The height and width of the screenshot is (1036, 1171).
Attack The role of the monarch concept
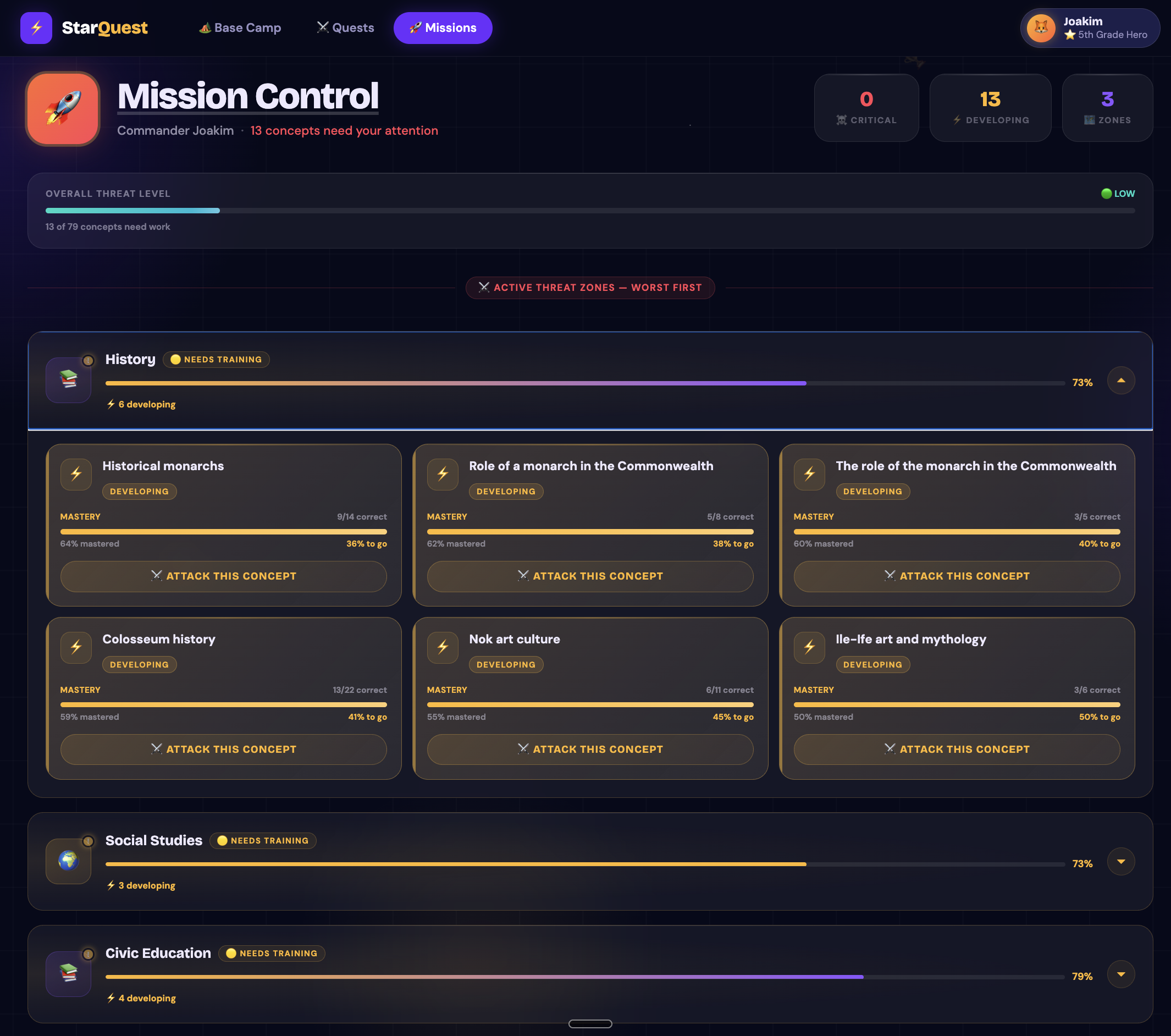[x=957, y=576]
